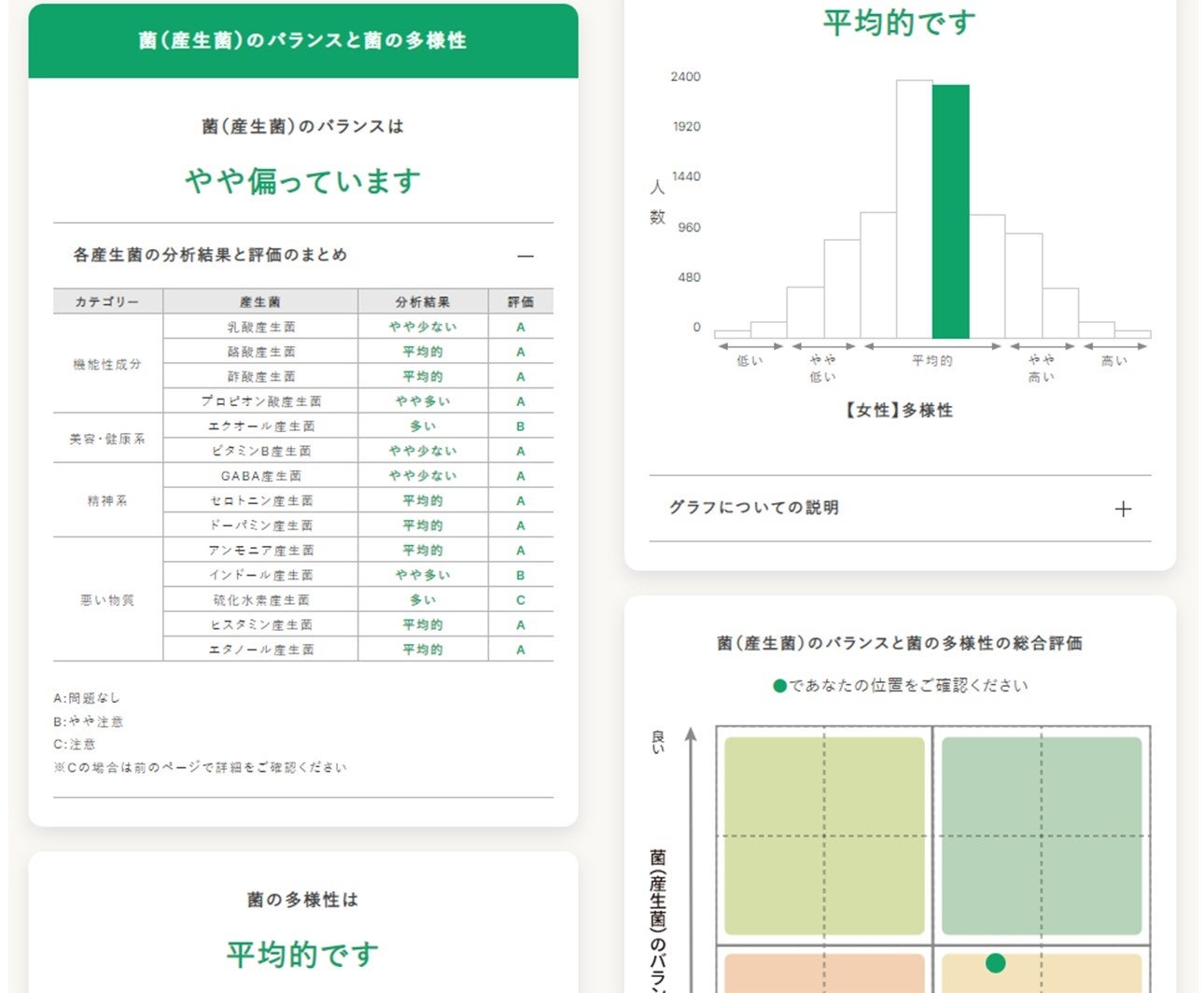Click the やや少ない result for GABA産生菌
The height and width of the screenshot is (993, 1204).
coord(423,476)
